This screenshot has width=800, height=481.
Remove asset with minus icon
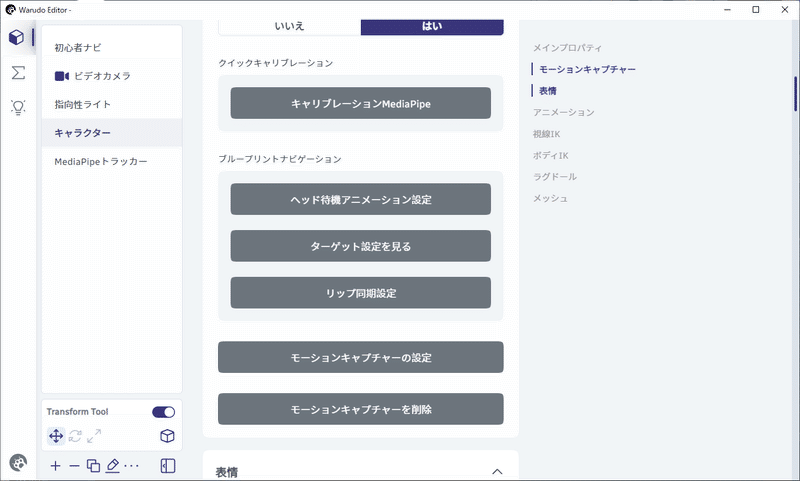(x=74, y=466)
